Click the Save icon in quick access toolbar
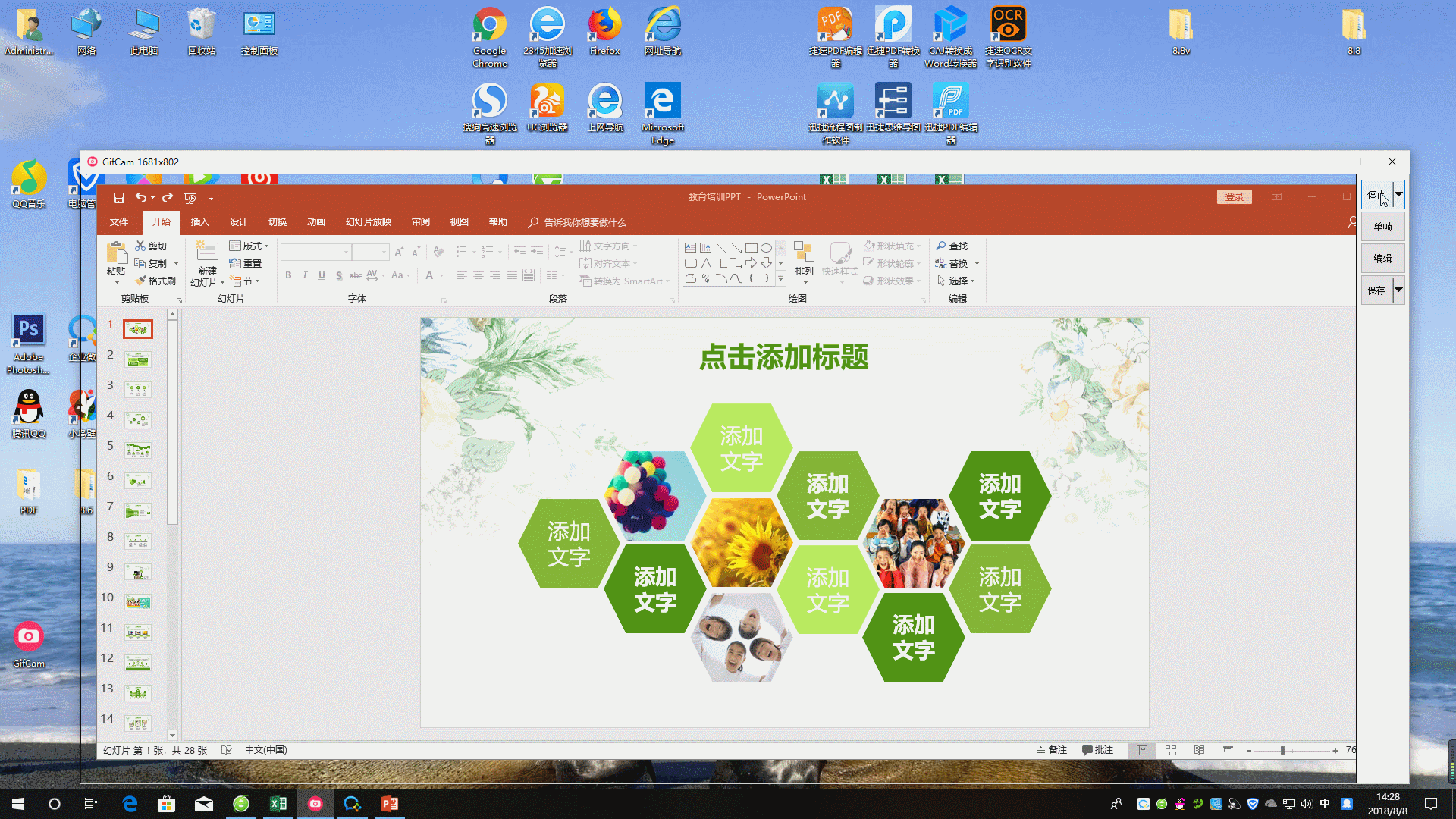1456x819 pixels. 119,198
